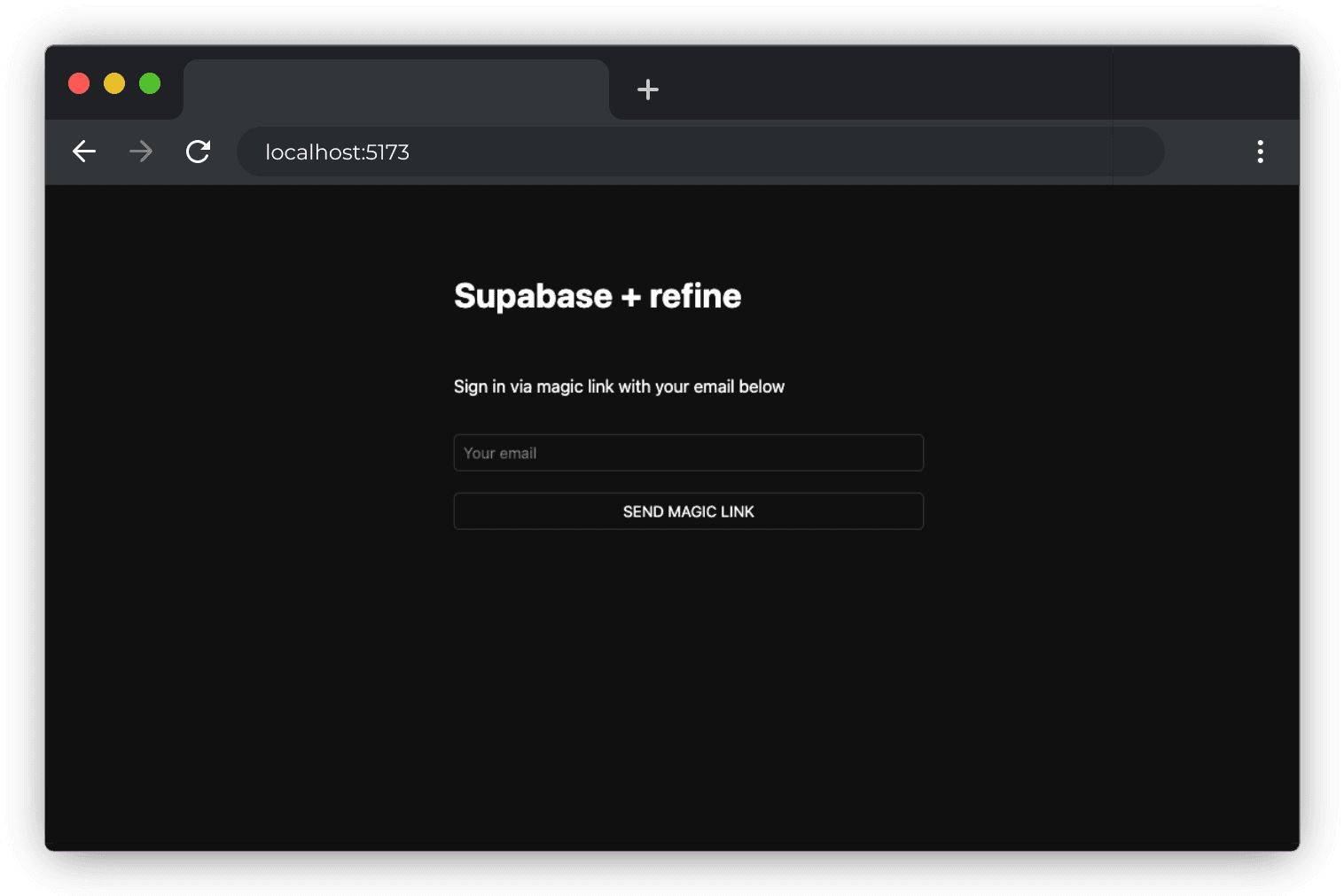Close the window using the red button
This screenshot has height=896, width=1344.
tap(79, 83)
